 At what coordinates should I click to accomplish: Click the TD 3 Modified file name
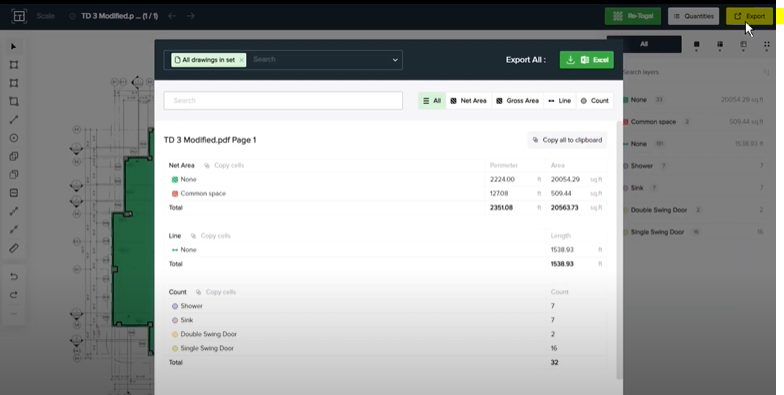[x=120, y=16]
